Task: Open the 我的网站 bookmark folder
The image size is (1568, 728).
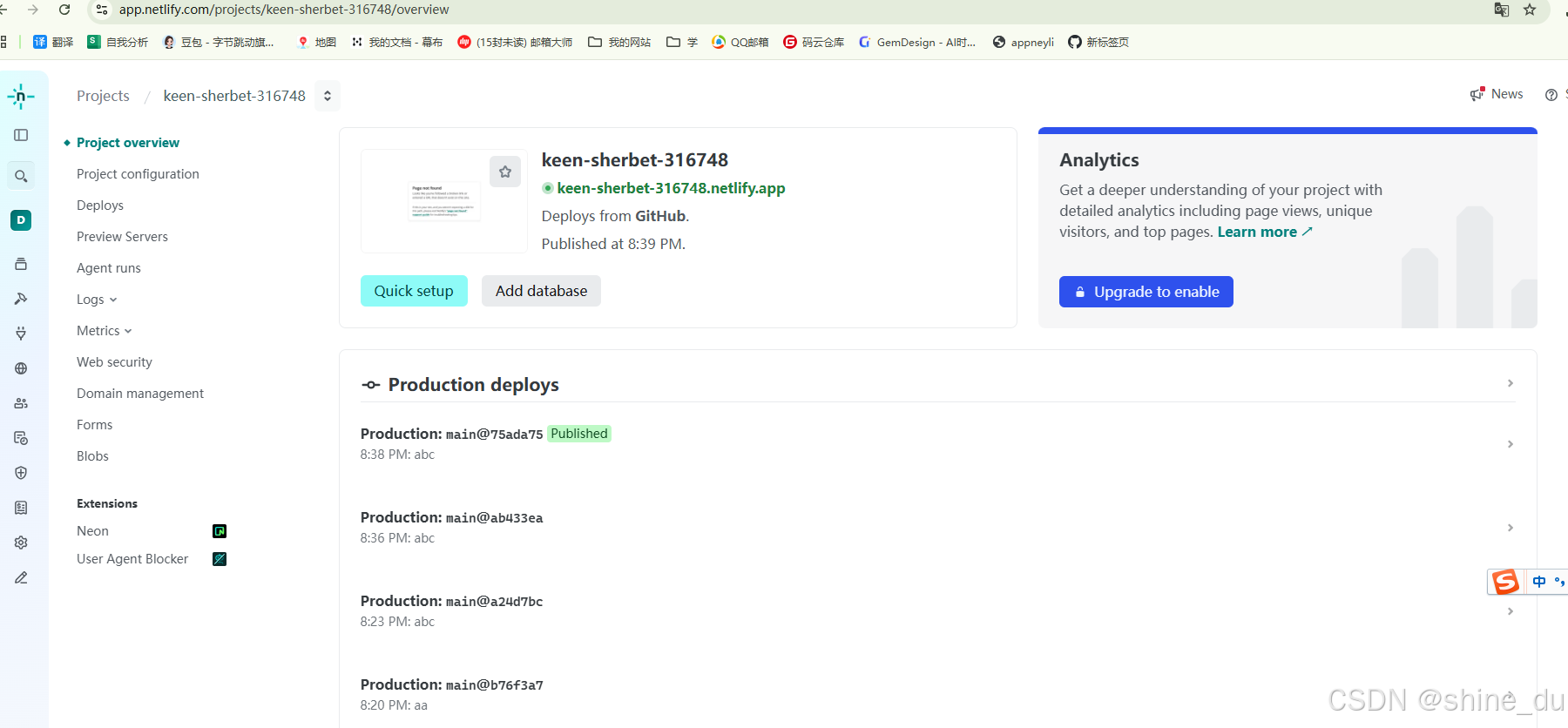Action: (x=619, y=42)
